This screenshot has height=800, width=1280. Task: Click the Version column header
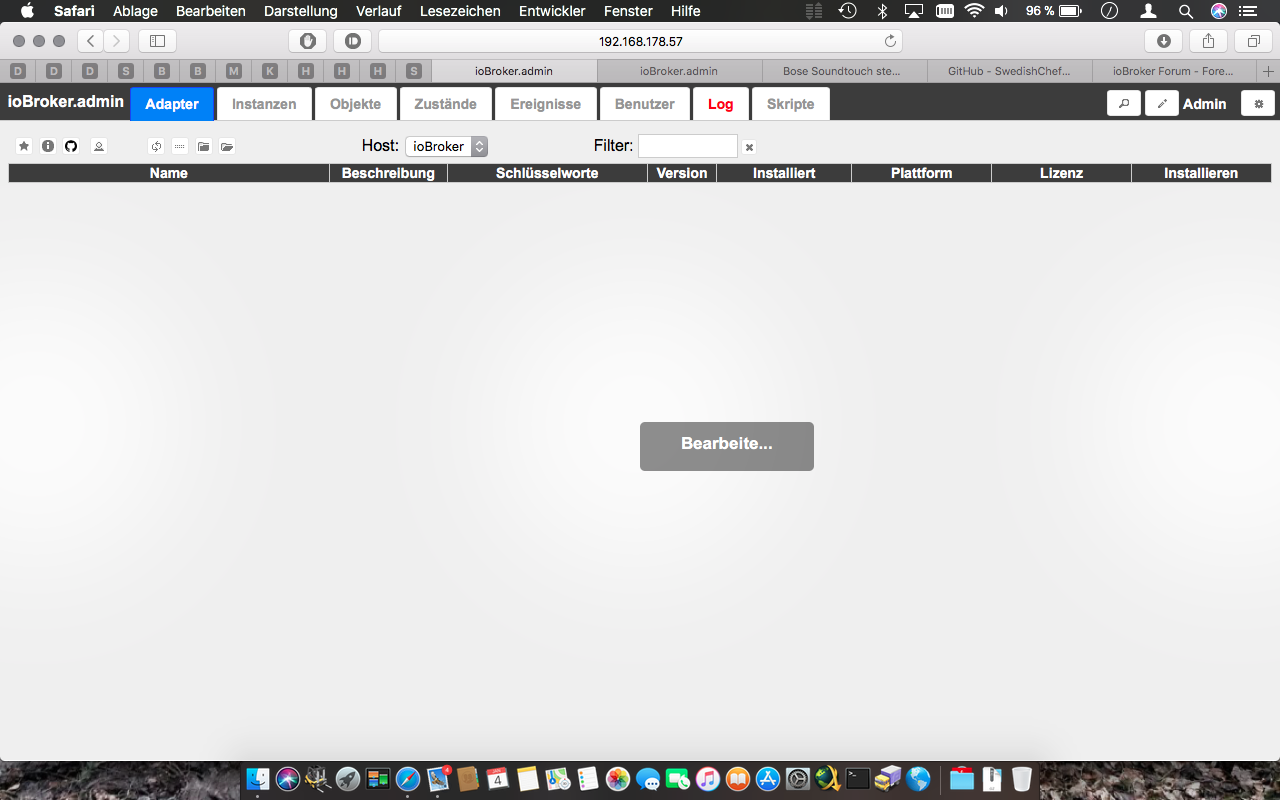tap(682, 173)
